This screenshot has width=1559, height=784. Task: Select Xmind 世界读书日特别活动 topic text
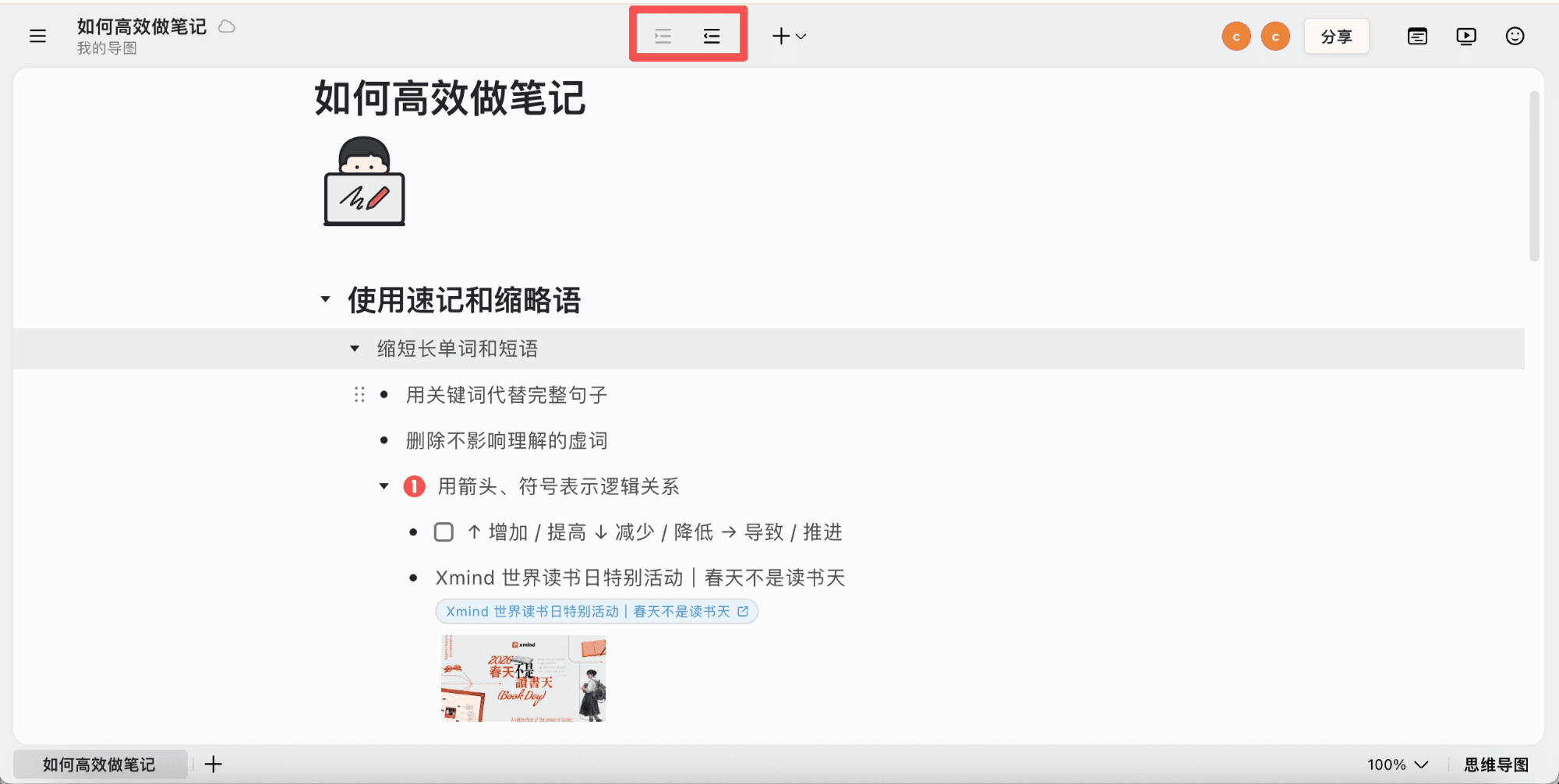640,578
